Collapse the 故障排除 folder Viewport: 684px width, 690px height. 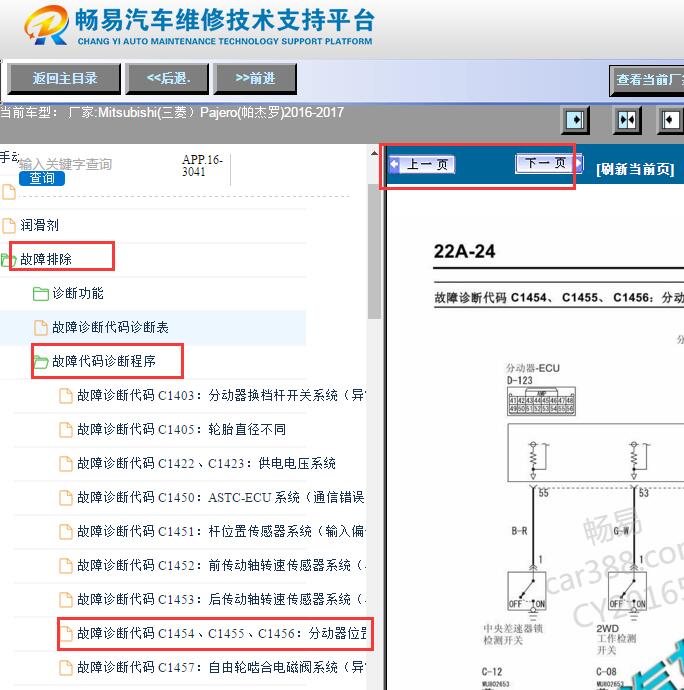46,259
